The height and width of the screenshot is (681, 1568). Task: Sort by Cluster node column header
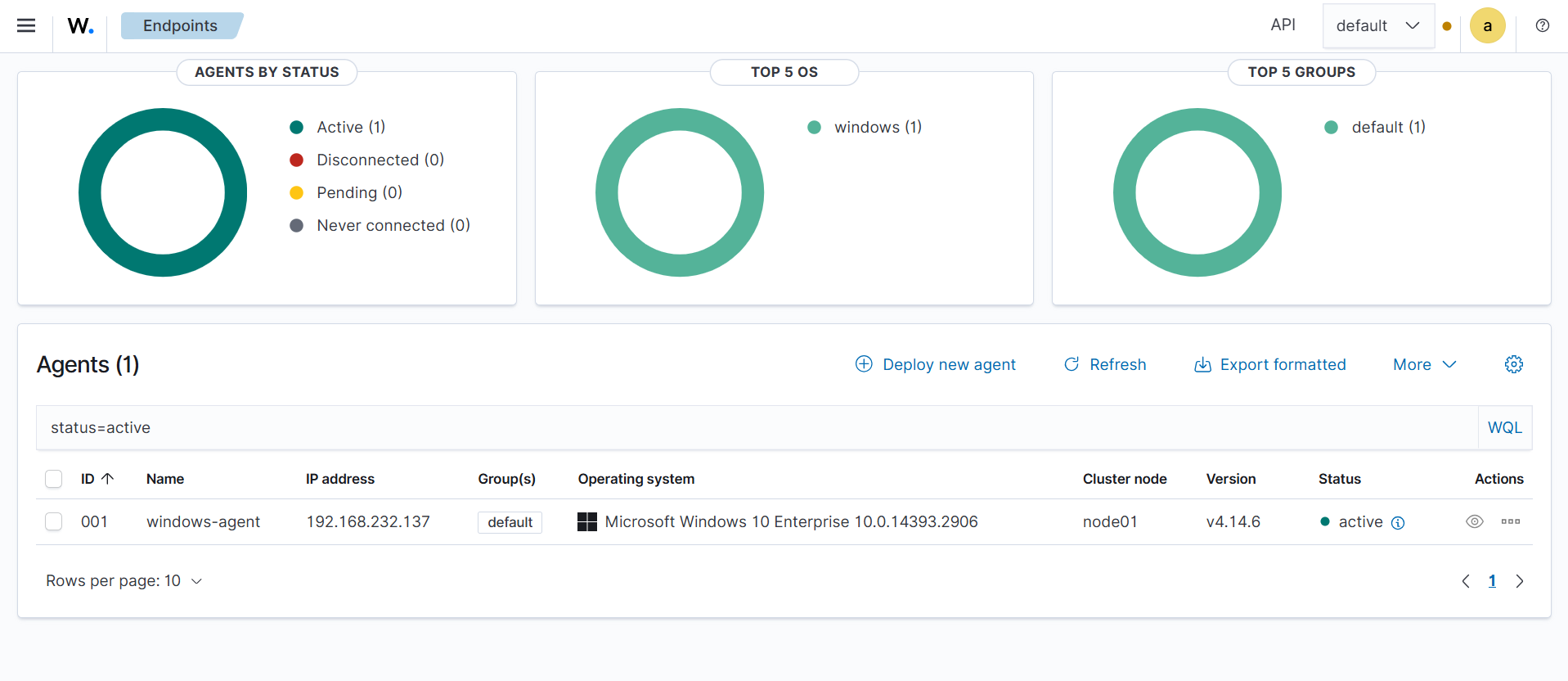1125,479
